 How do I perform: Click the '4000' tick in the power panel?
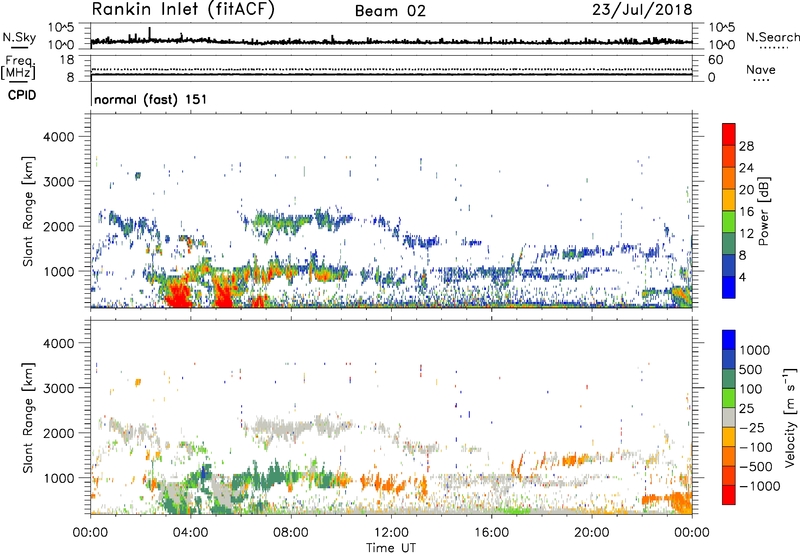click(x=58, y=137)
